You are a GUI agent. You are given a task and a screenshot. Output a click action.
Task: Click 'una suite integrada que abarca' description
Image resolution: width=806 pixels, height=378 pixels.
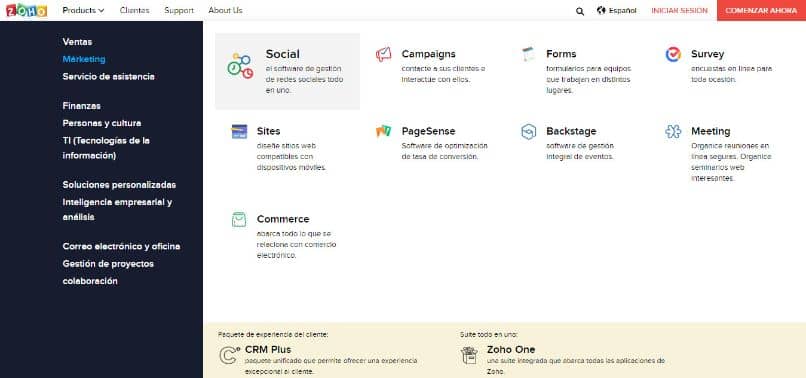point(576,366)
